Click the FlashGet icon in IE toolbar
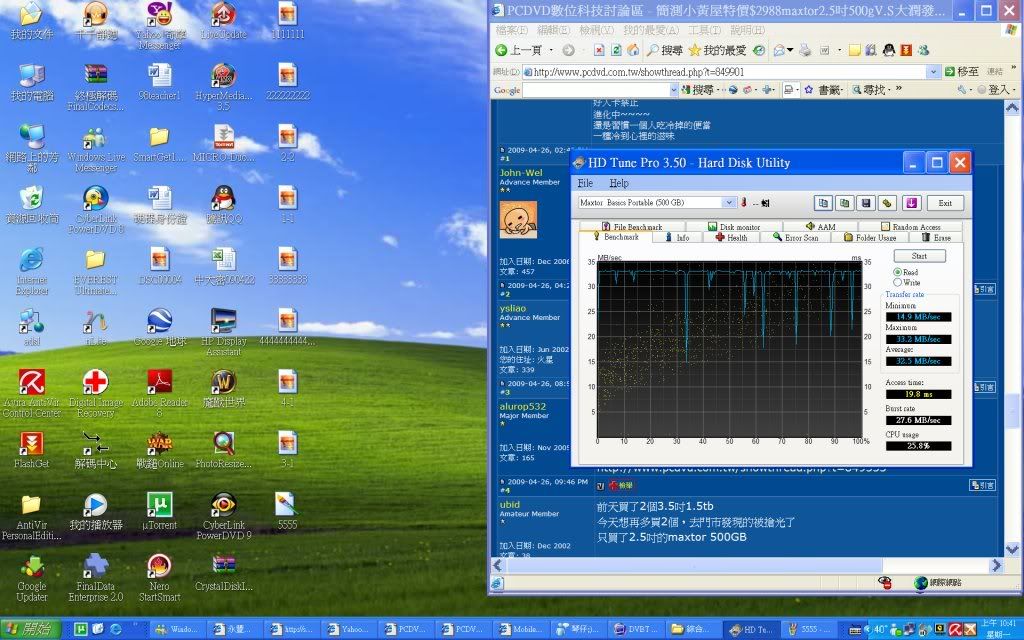The image size is (1024, 640). pyautogui.click(x=906, y=50)
